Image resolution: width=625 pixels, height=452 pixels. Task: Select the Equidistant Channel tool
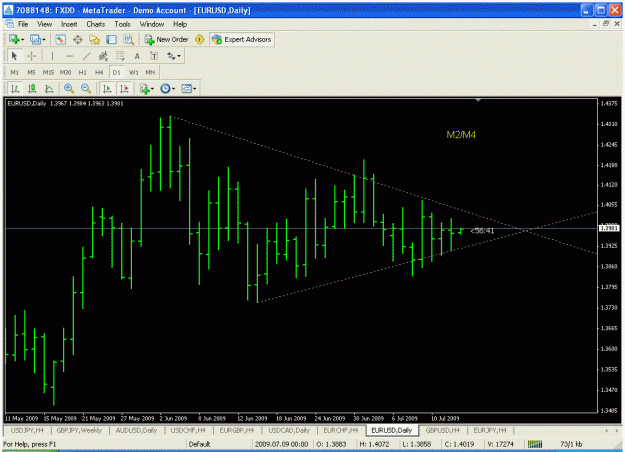click(103, 56)
